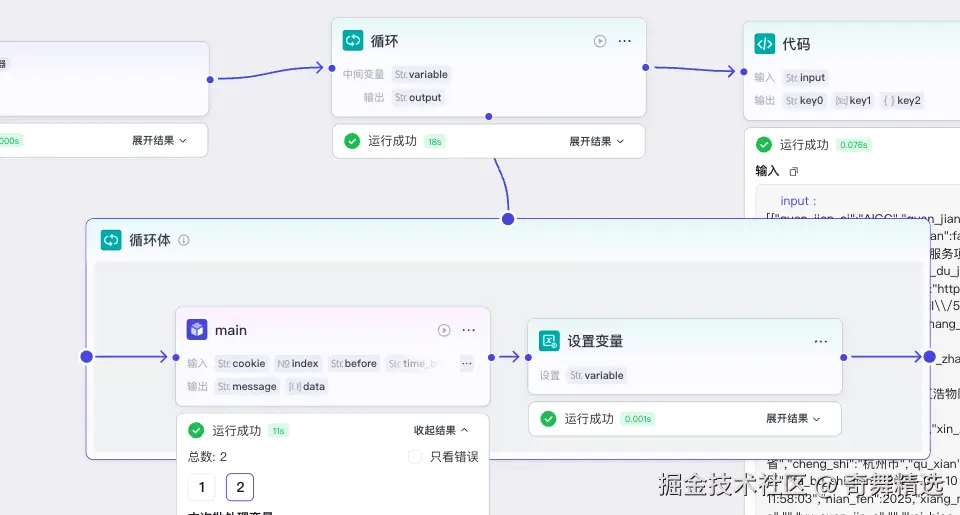
Task: Click the key2 output tag
Action: [x=902, y=100]
